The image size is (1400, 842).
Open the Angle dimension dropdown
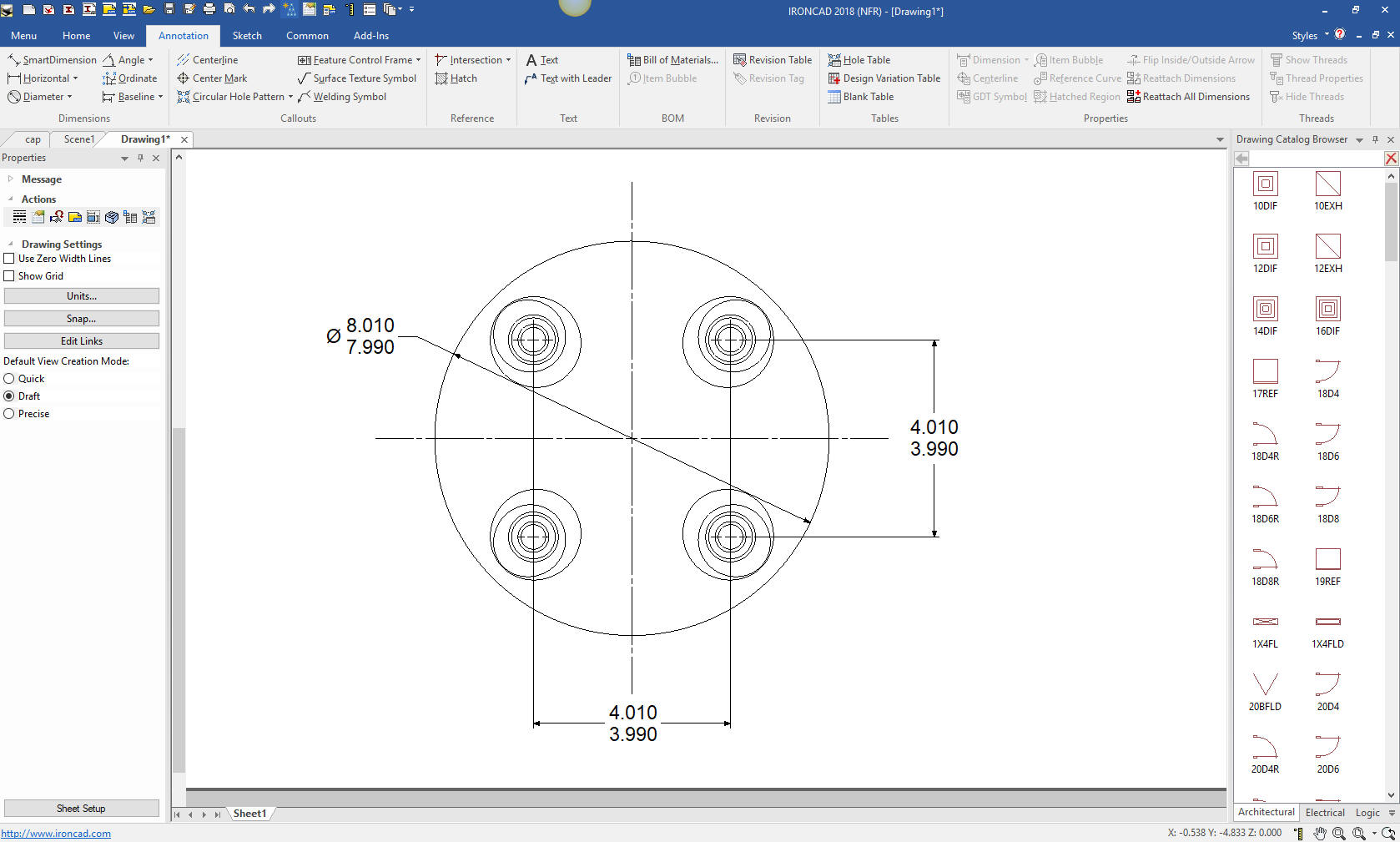150,60
